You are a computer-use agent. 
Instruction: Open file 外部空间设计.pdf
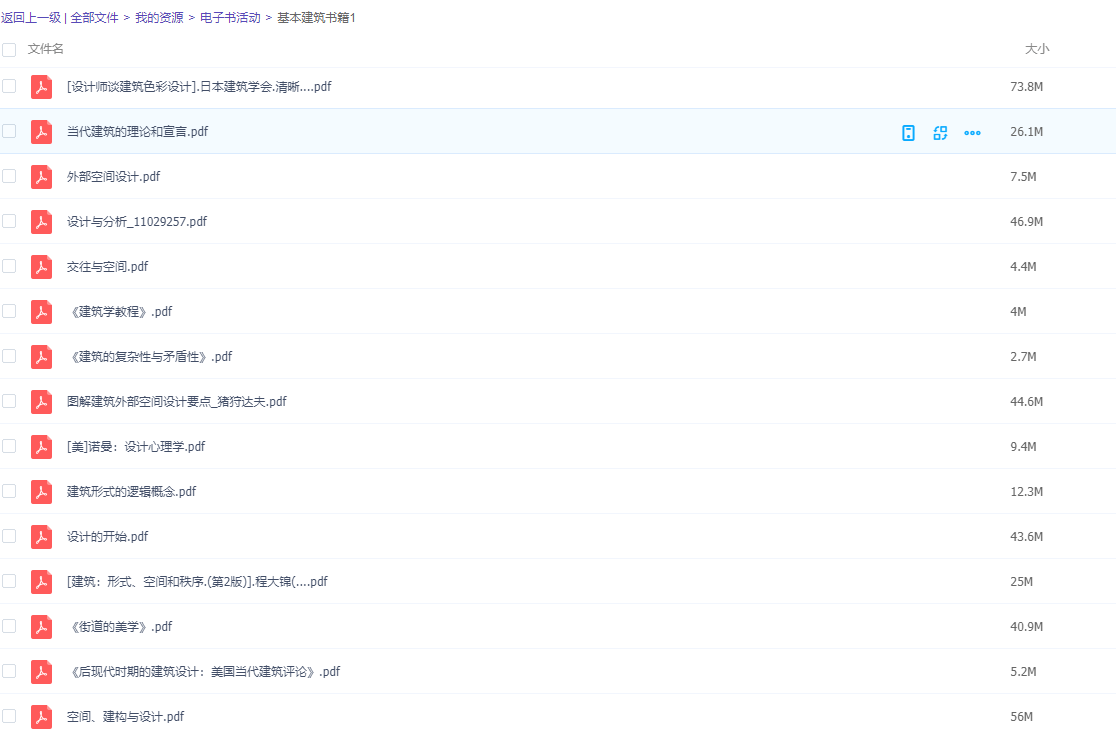113,176
